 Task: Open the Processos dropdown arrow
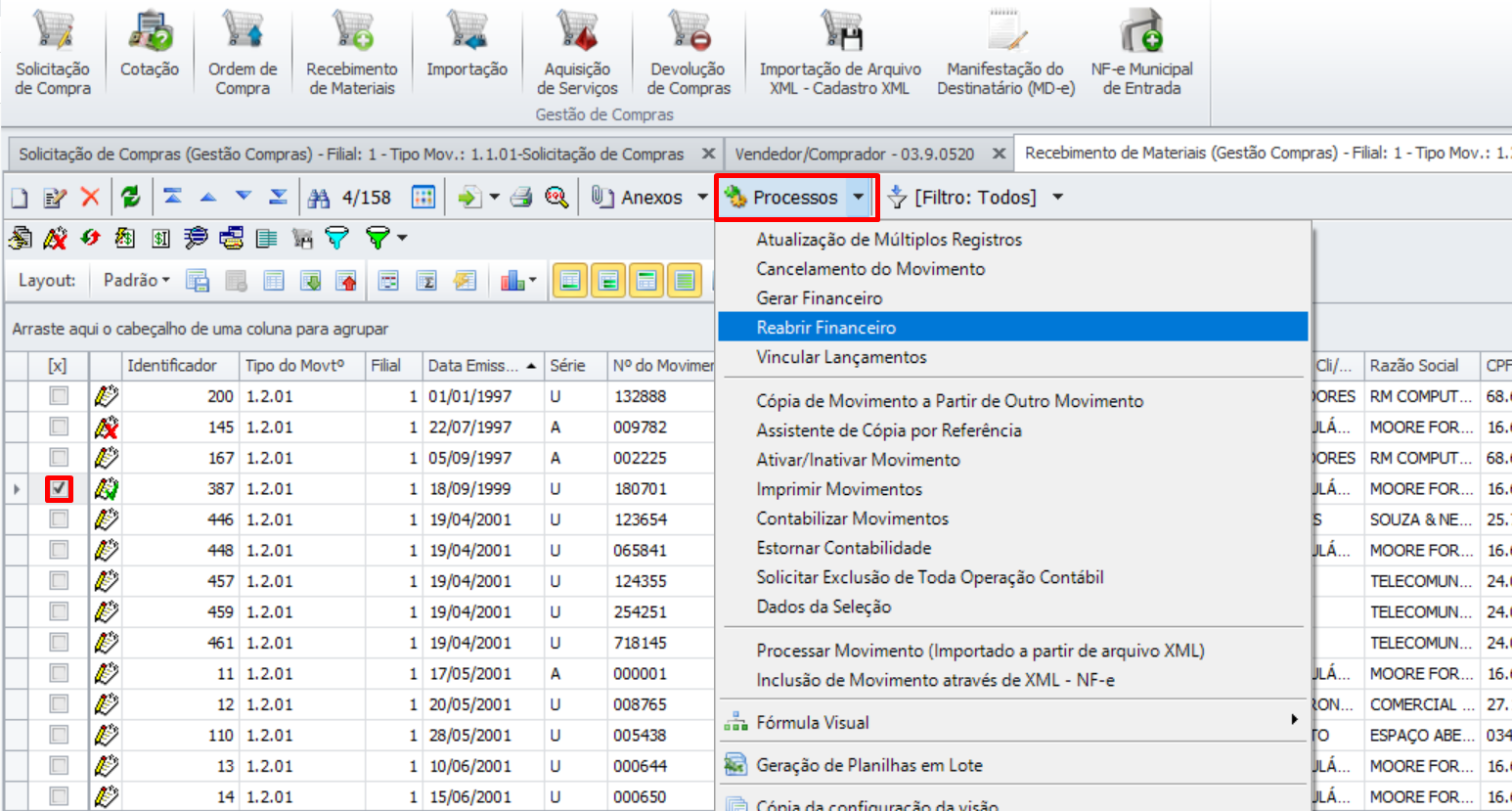tap(858, 198)
